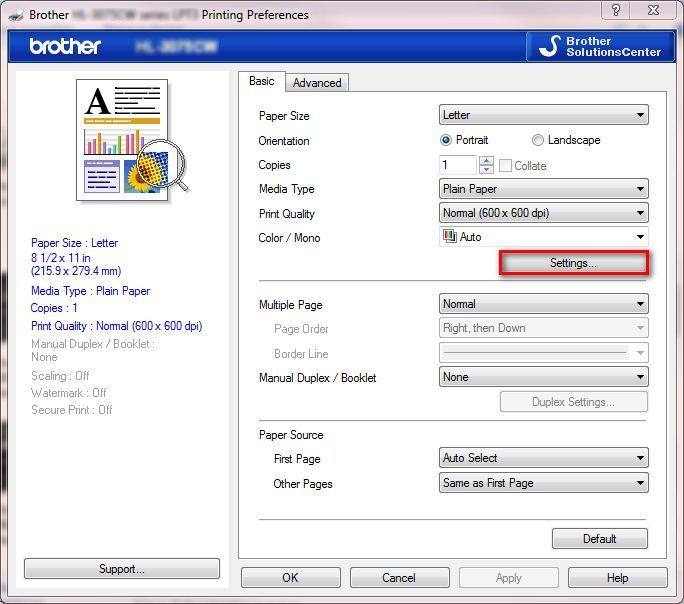Click in the Copies number field
Screen dimensions: 684x604
(458, 165)
